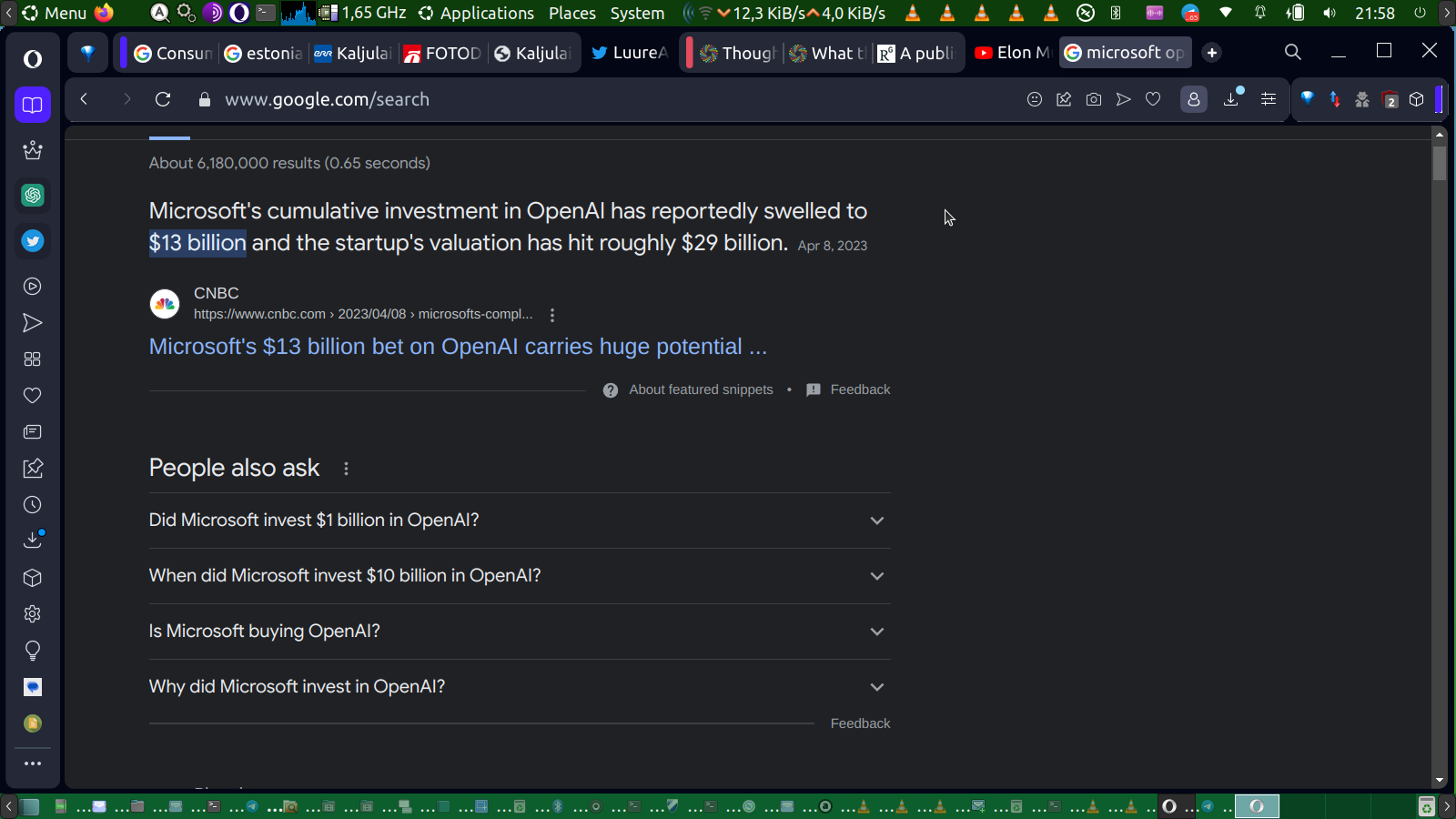The height and width of the screenshot is (819, 1456).
Task: Search in open tabs magnifier icon
Action: (x=1293, y=52)
